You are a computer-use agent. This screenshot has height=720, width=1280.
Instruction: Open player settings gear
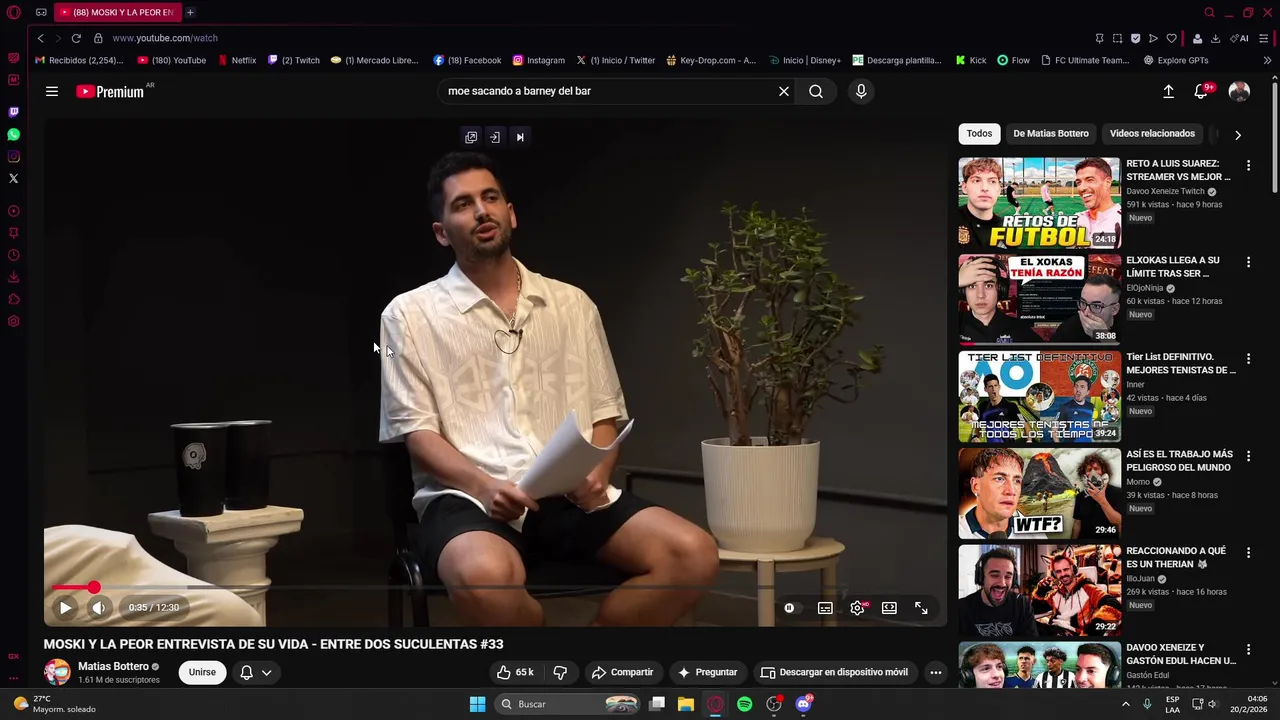[857, 607]
